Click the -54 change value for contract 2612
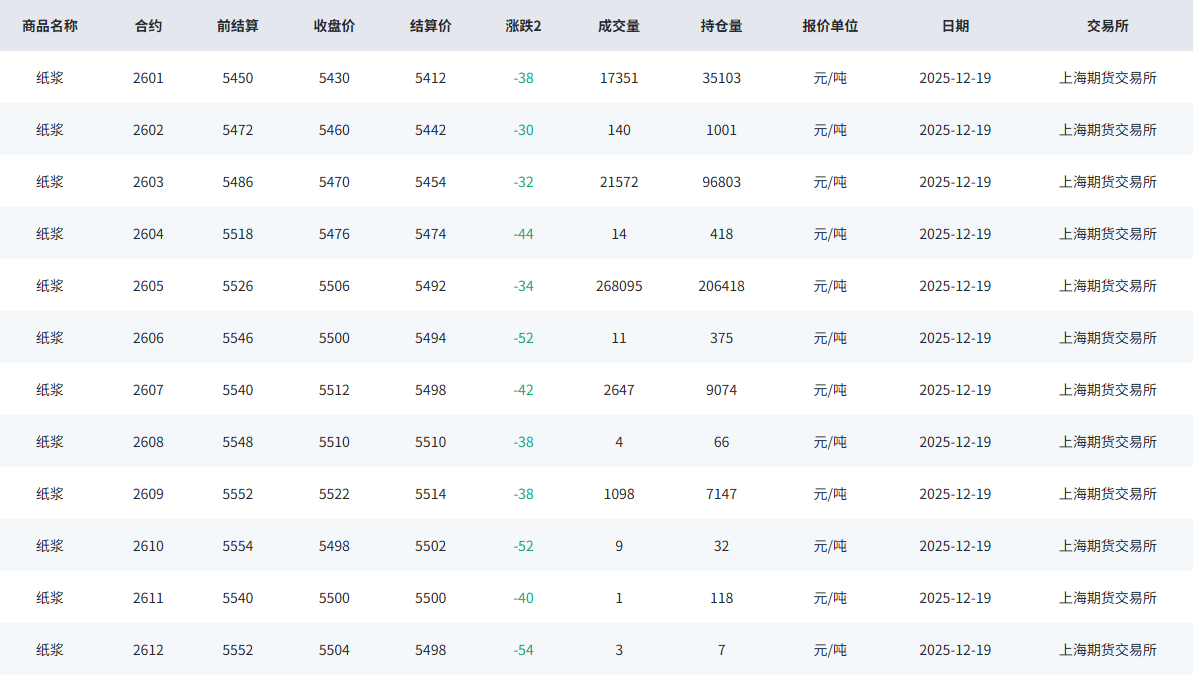Image resolution: width=1193 pixels, height=677 pixels. [523, 650]
